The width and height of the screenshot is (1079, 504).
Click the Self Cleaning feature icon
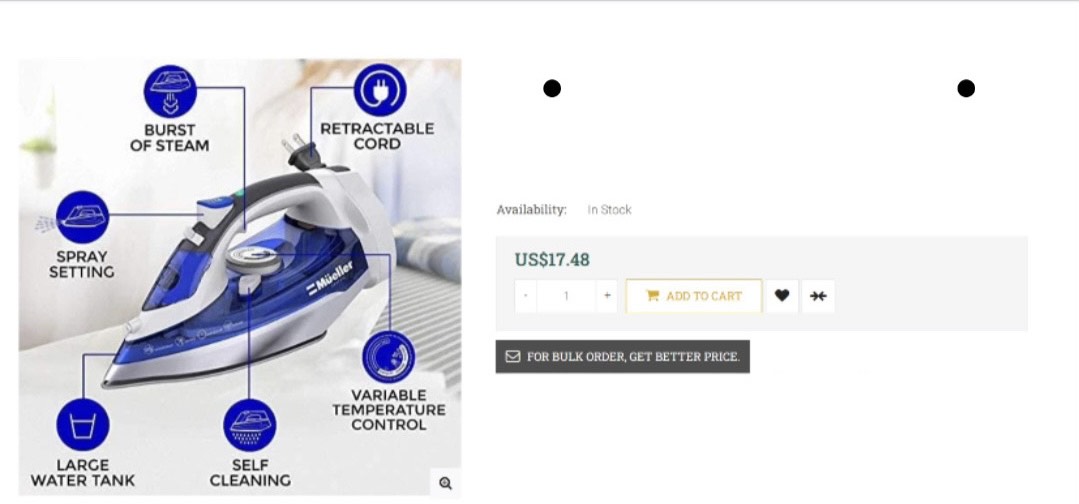pos(250,426)
